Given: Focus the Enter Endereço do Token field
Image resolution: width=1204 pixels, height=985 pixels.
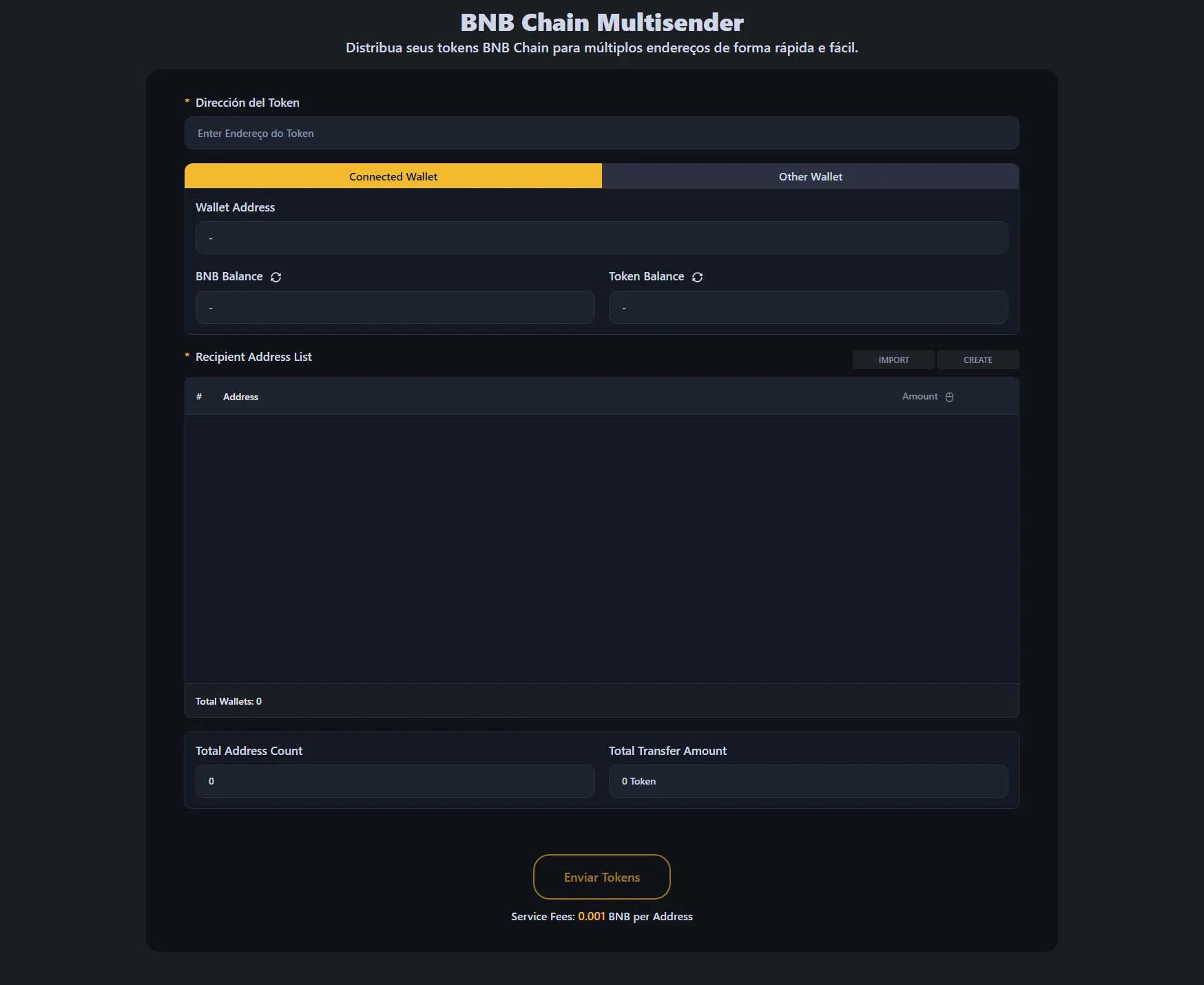Looking at the screenshot, I should pyautogui.click(x=601, y=133).
